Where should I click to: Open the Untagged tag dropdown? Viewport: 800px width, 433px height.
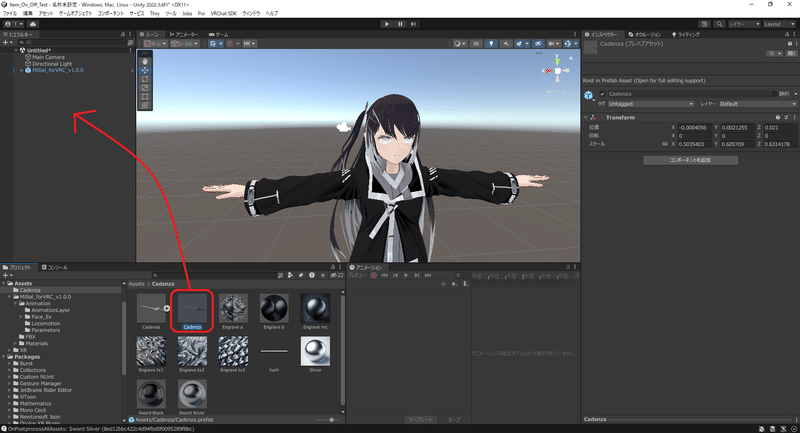(651, 104)
